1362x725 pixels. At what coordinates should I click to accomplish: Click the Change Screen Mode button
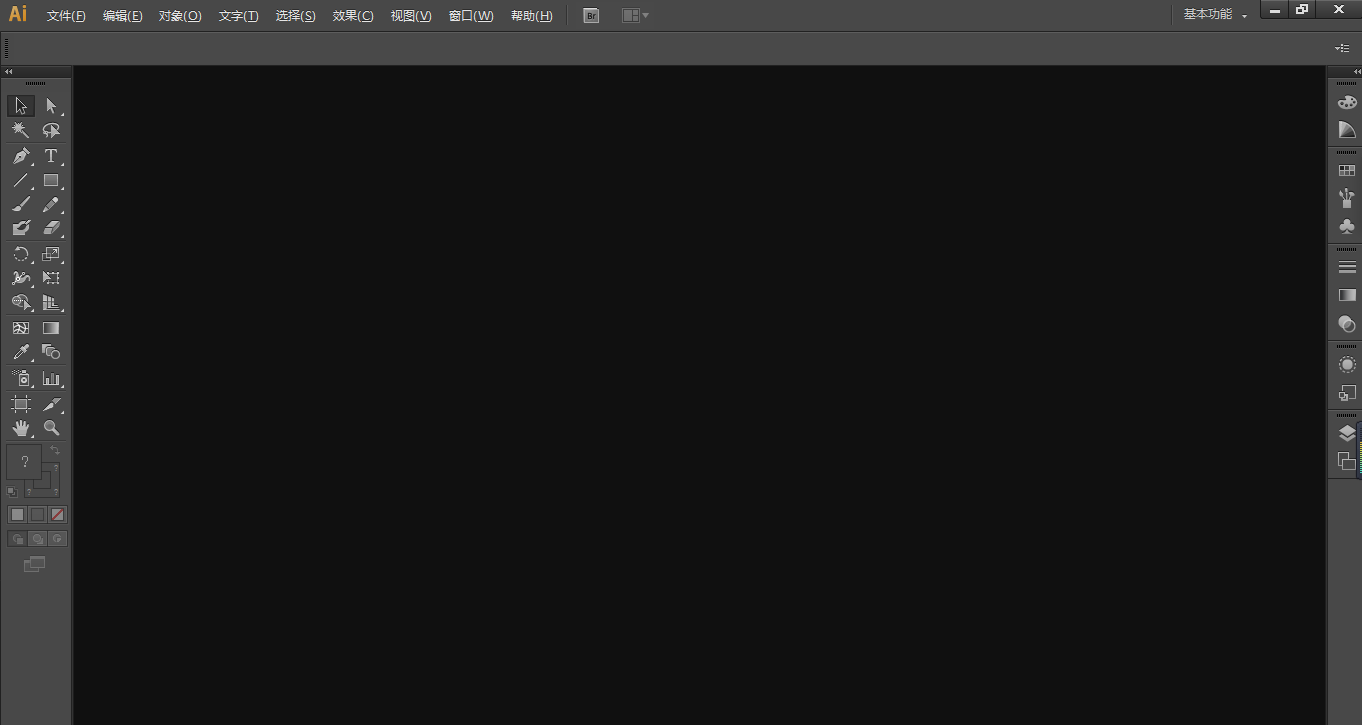35,565
